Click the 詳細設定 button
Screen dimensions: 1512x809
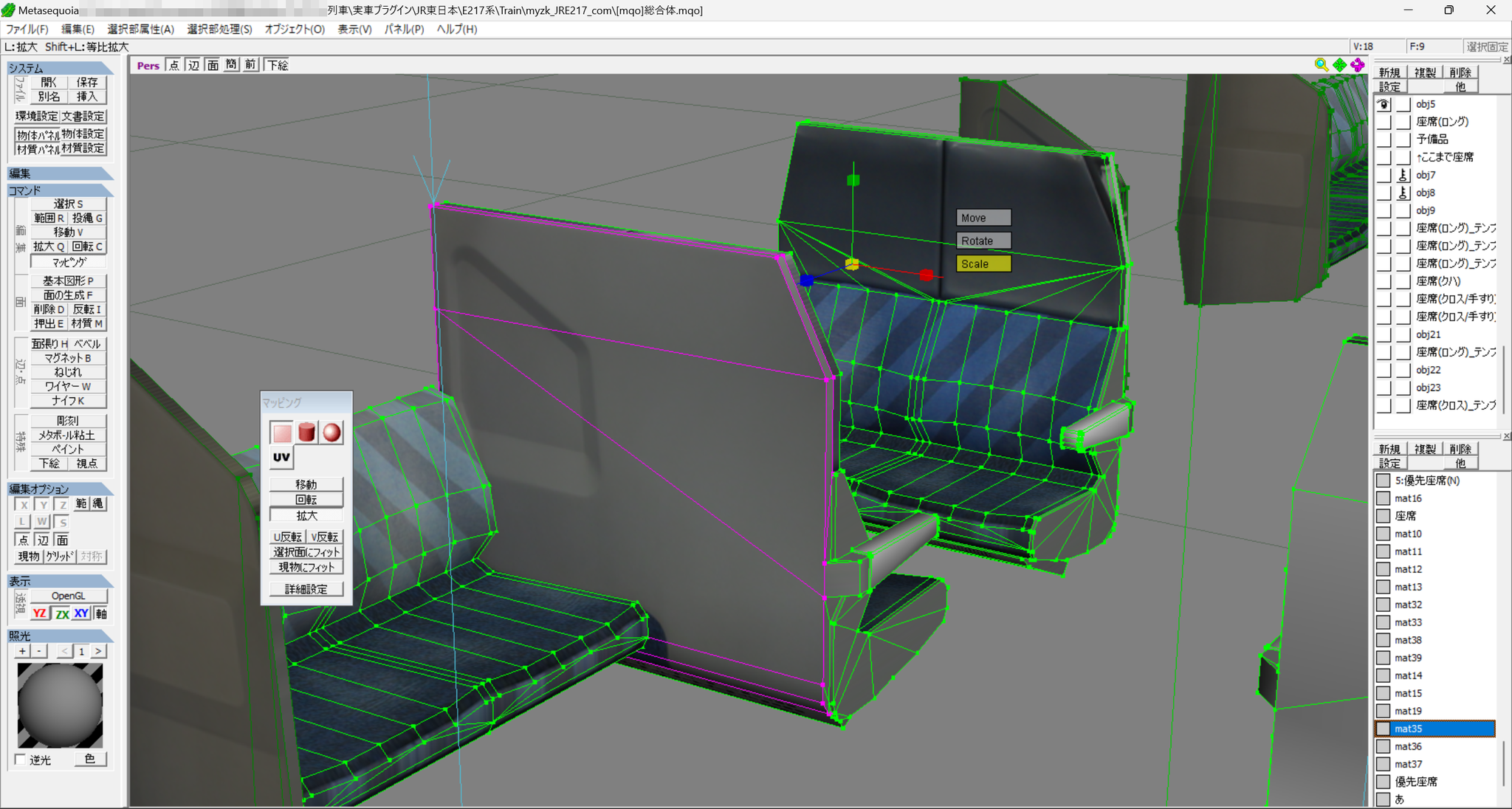pos(306,589)
